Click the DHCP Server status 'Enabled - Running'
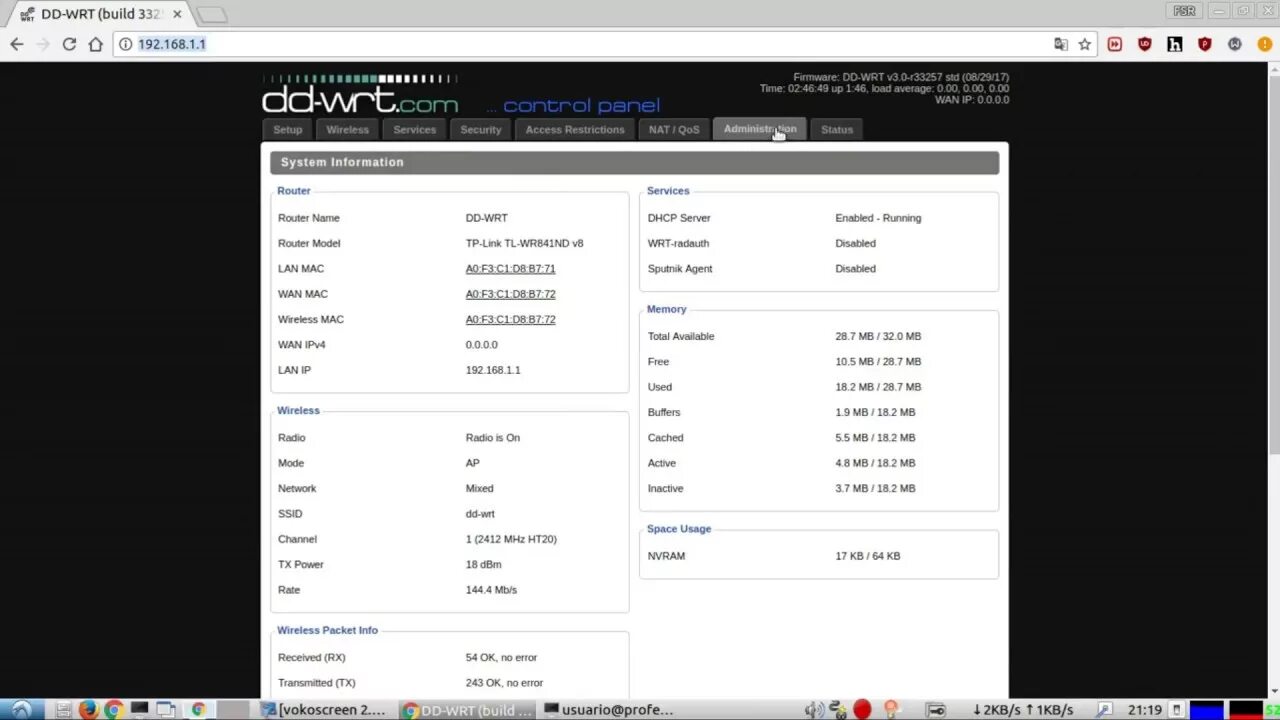 pyautogui.click(x=878, y=218)
